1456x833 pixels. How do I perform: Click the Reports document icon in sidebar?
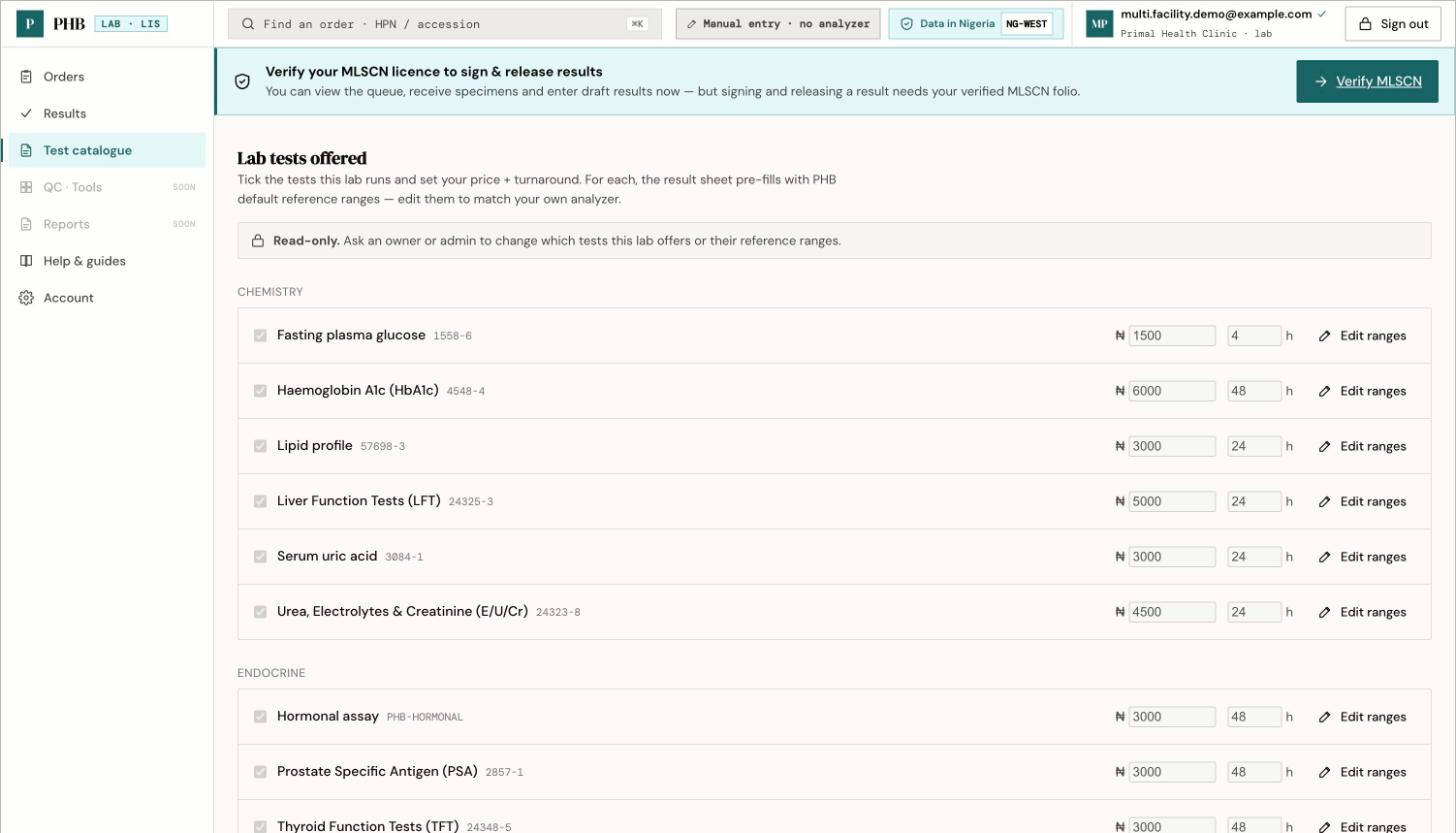[26, 225]
